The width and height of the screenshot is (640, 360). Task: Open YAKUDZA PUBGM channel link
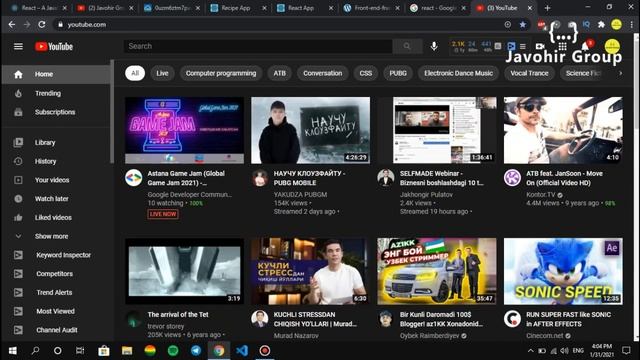click(300, 195)
